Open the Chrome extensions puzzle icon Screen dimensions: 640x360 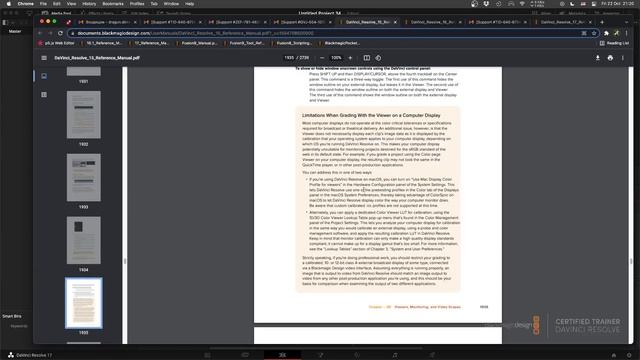[607, 33]
